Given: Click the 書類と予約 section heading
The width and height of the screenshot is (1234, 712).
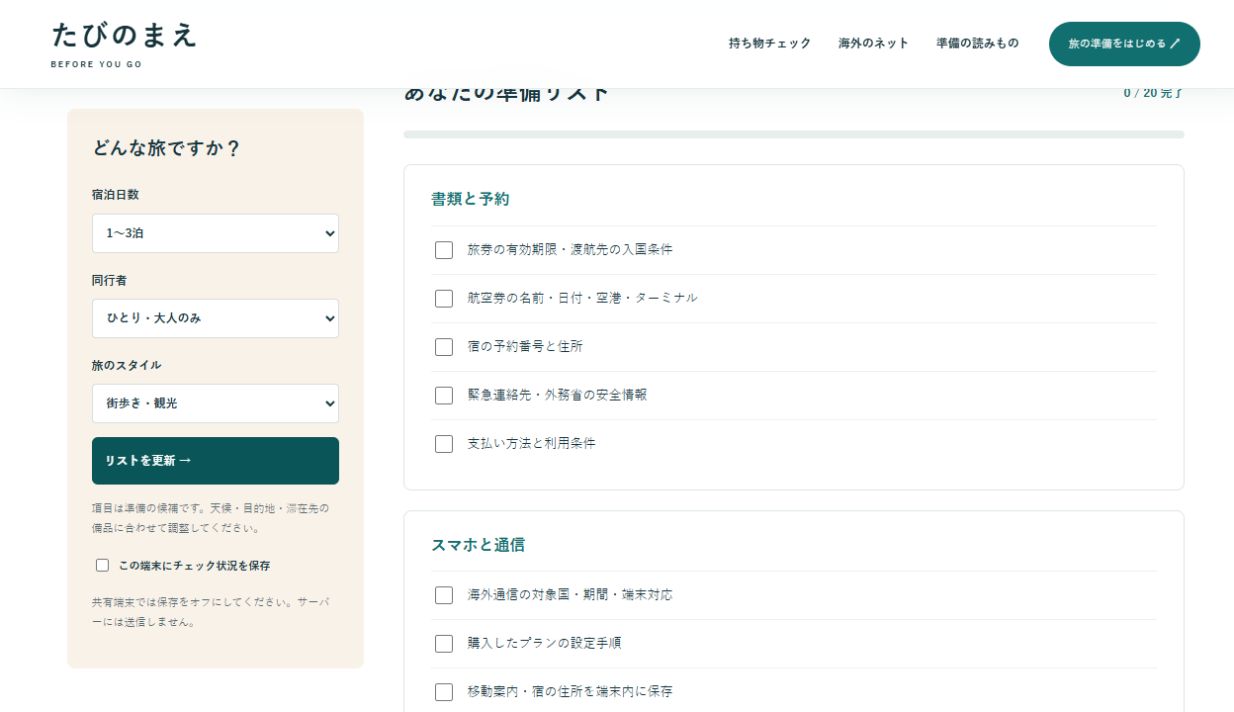Looking at the screenshot, I should tap(470, 199).
